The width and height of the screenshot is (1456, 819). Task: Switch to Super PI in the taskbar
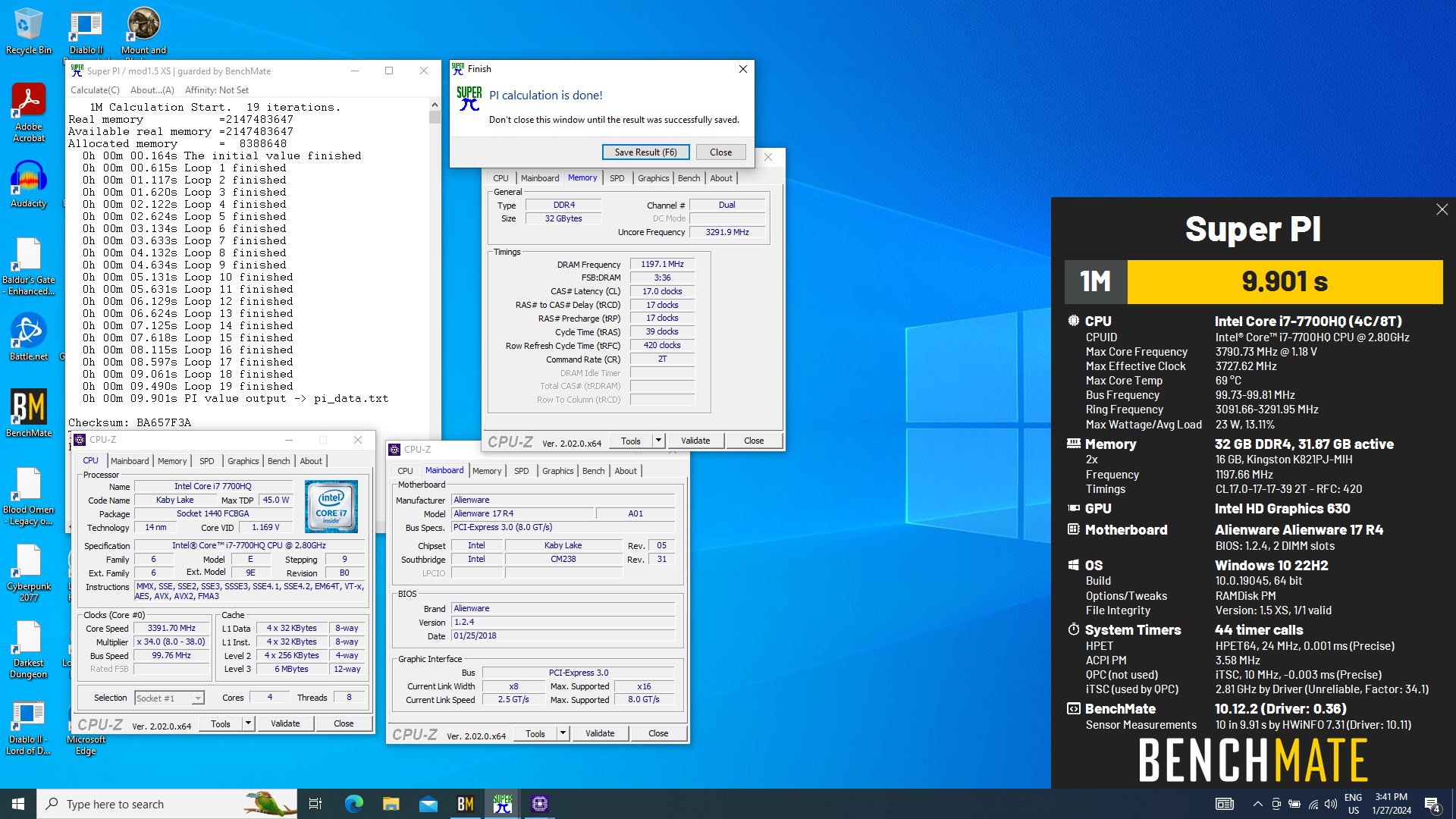[503, 804]
